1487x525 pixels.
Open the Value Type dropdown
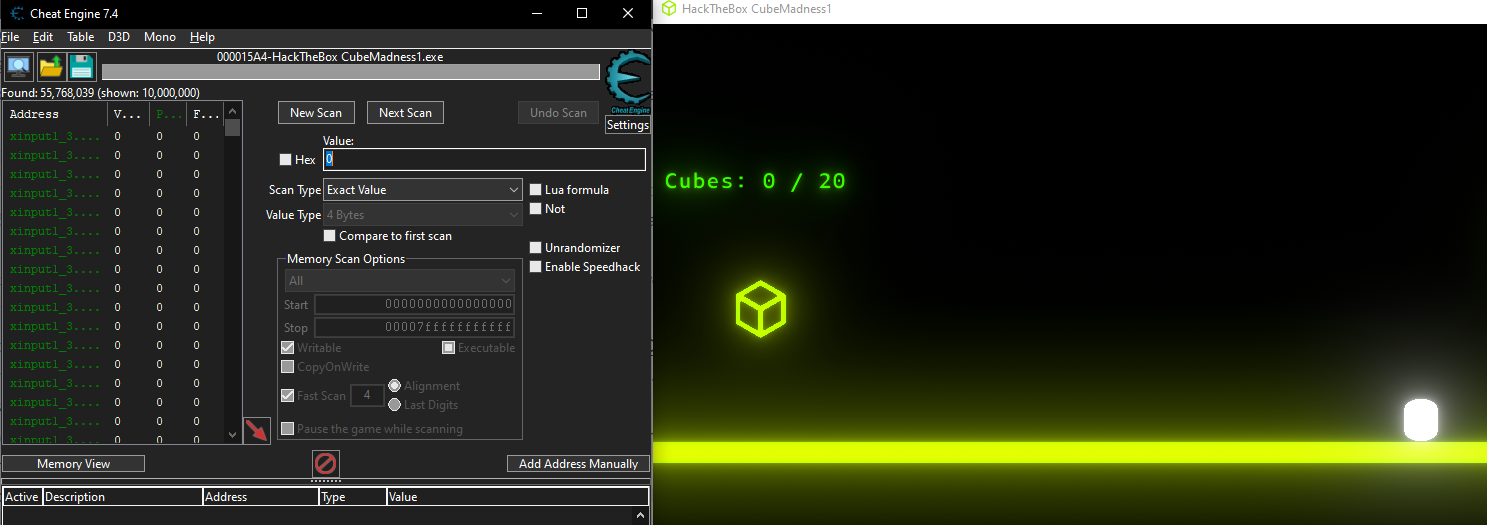pos(423,215)
